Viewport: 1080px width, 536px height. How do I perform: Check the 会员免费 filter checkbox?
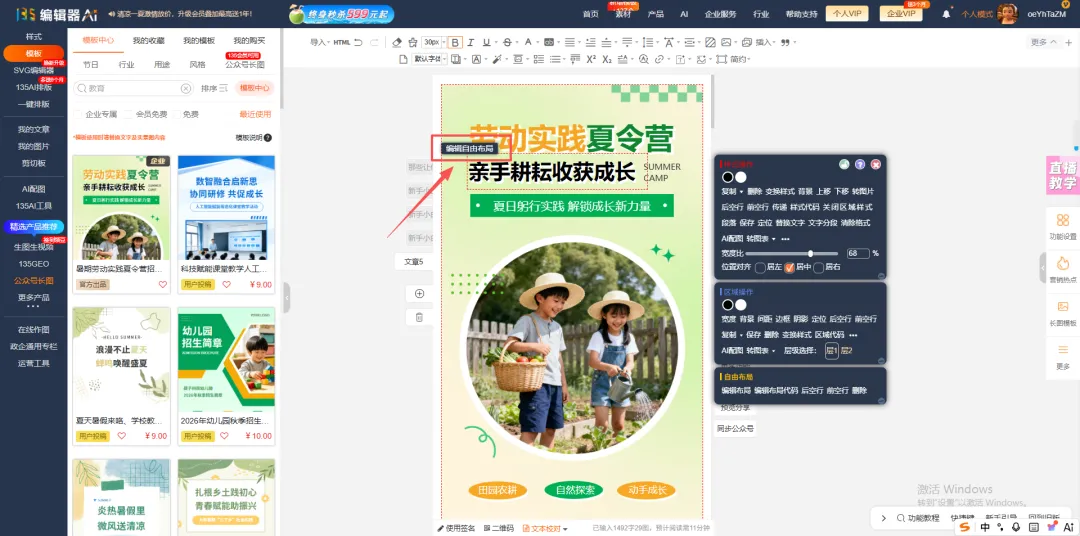[x=129, y=114]
